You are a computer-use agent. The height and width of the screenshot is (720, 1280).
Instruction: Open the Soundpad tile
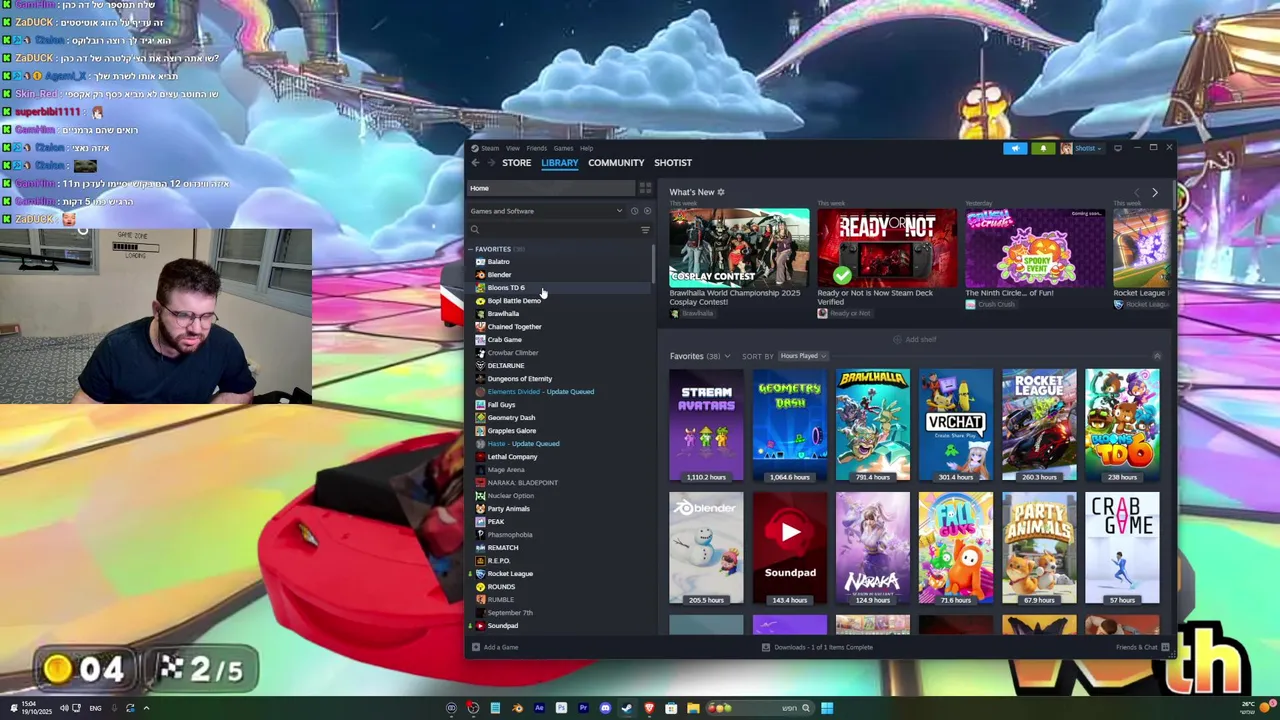790,548
